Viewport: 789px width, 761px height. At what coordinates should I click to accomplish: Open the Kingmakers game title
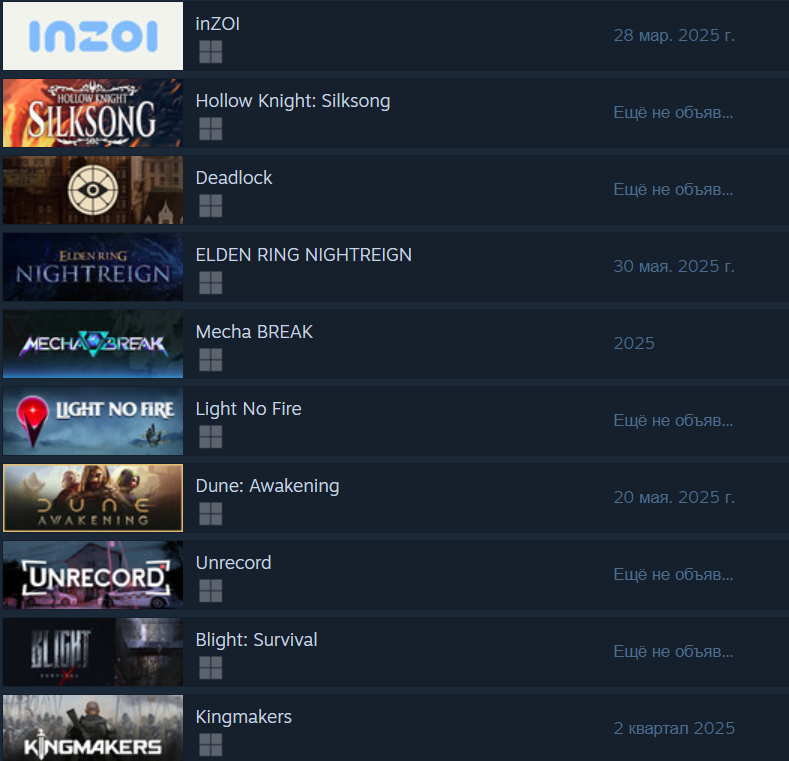click(244, 717)
